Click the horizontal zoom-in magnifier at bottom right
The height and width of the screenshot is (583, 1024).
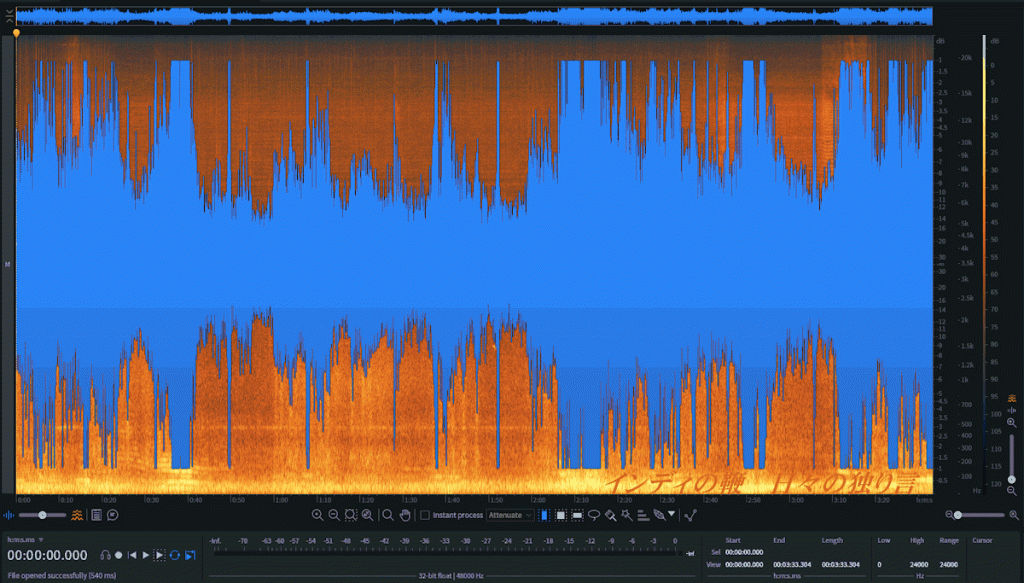click(1012, 515)
